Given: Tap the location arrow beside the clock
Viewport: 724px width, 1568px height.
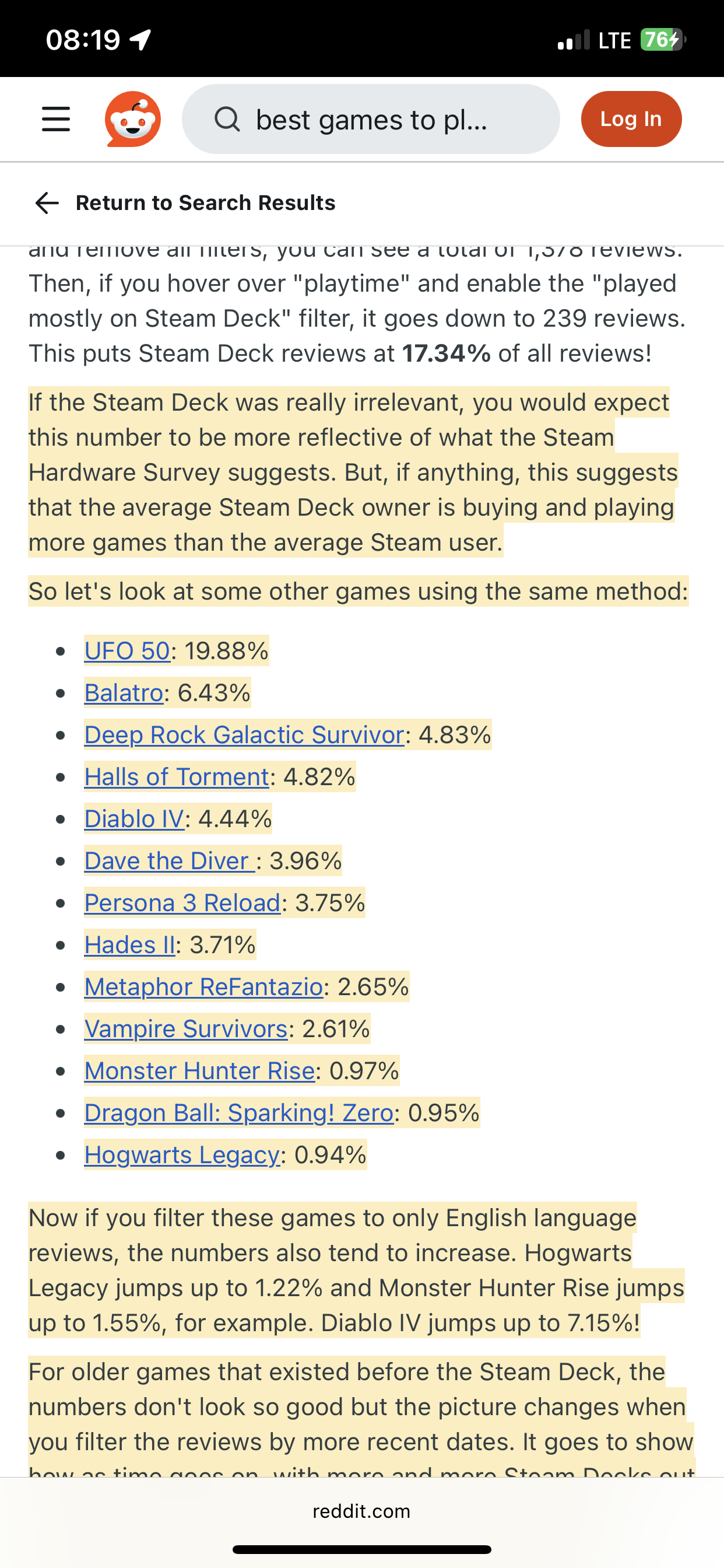Looking at the screenshot, I should point(140,41).
